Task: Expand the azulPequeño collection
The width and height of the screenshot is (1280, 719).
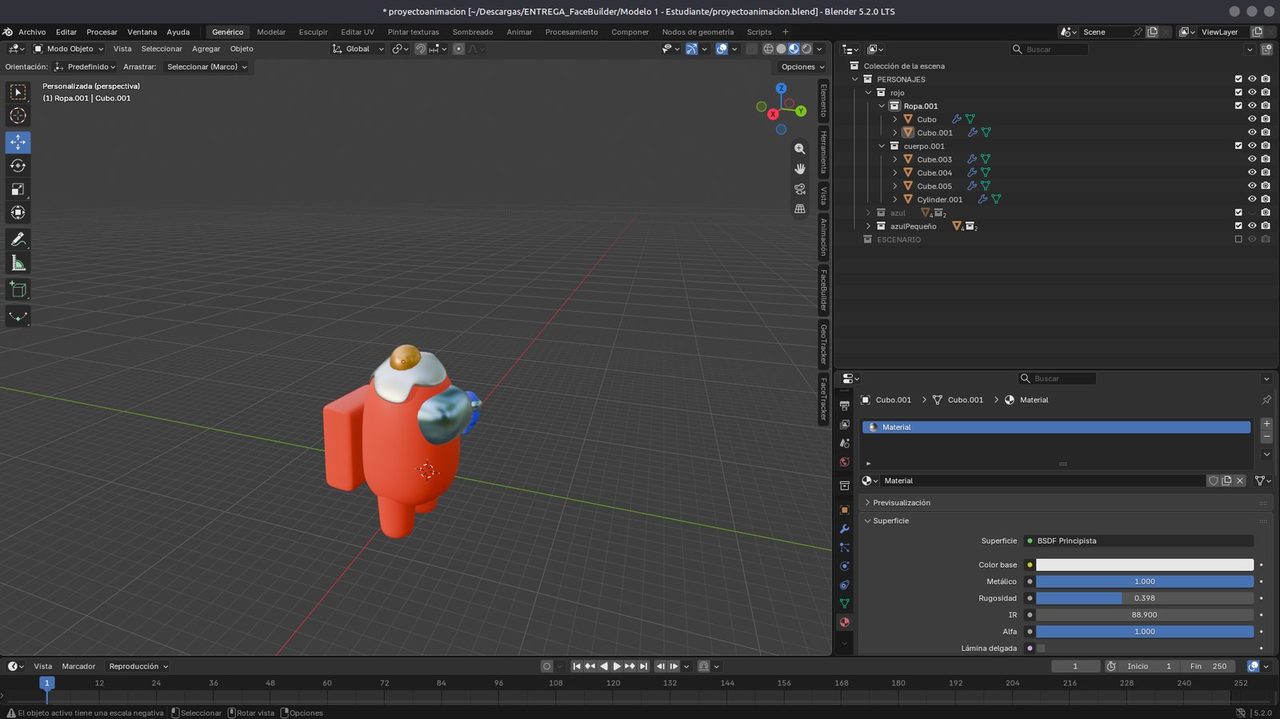Action: 868,226
